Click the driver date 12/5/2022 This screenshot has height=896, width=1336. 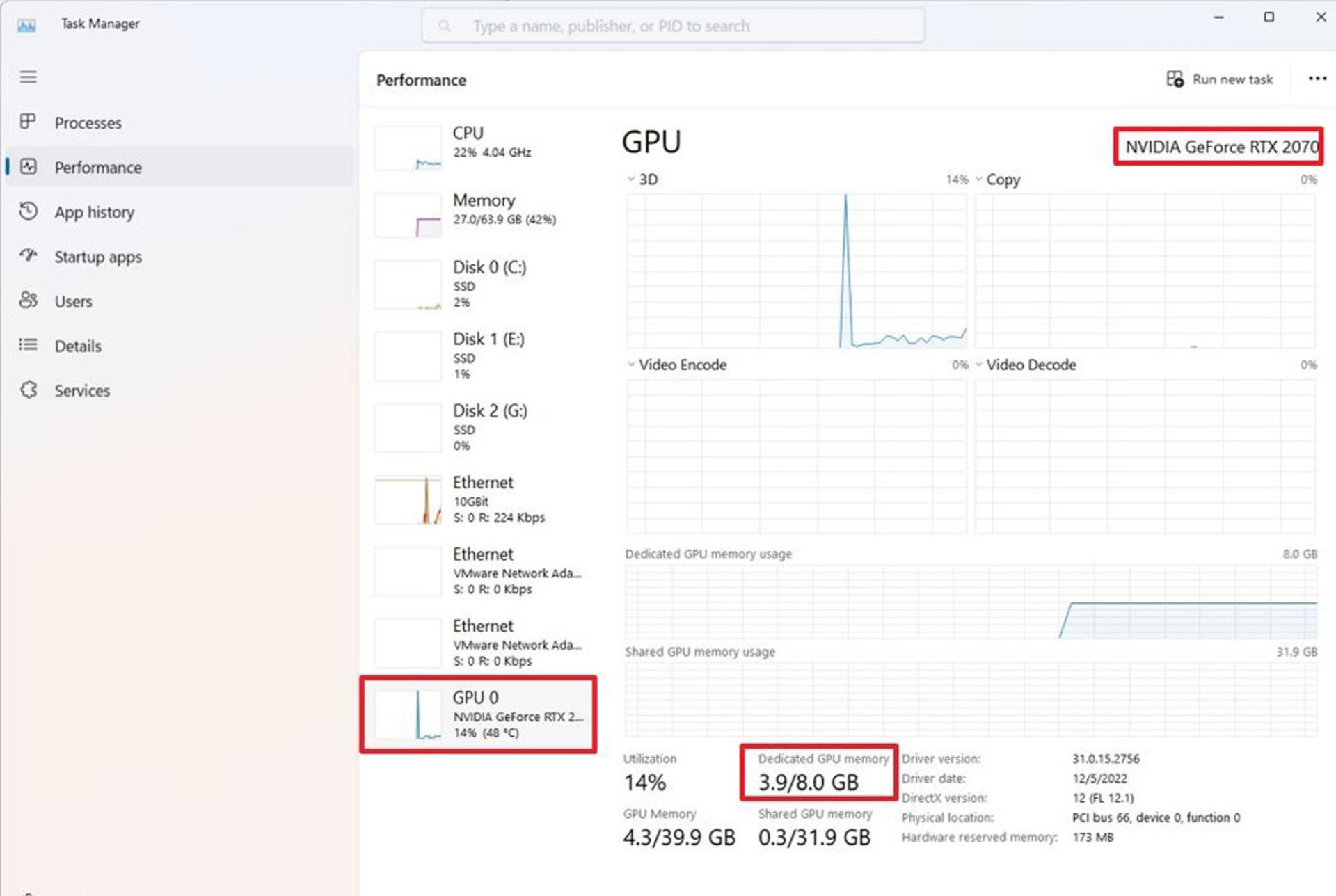[x=1099, y=778]
